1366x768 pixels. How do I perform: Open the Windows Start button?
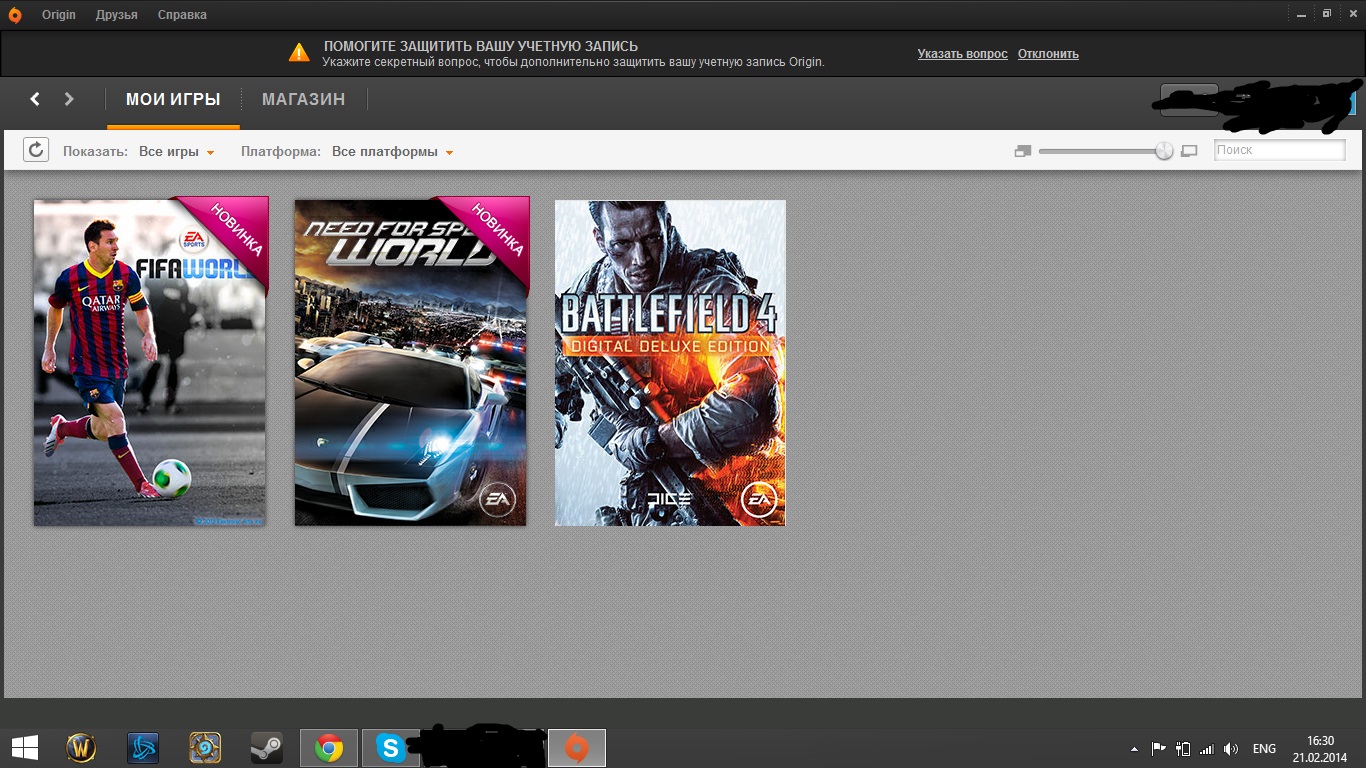point(24,747)
